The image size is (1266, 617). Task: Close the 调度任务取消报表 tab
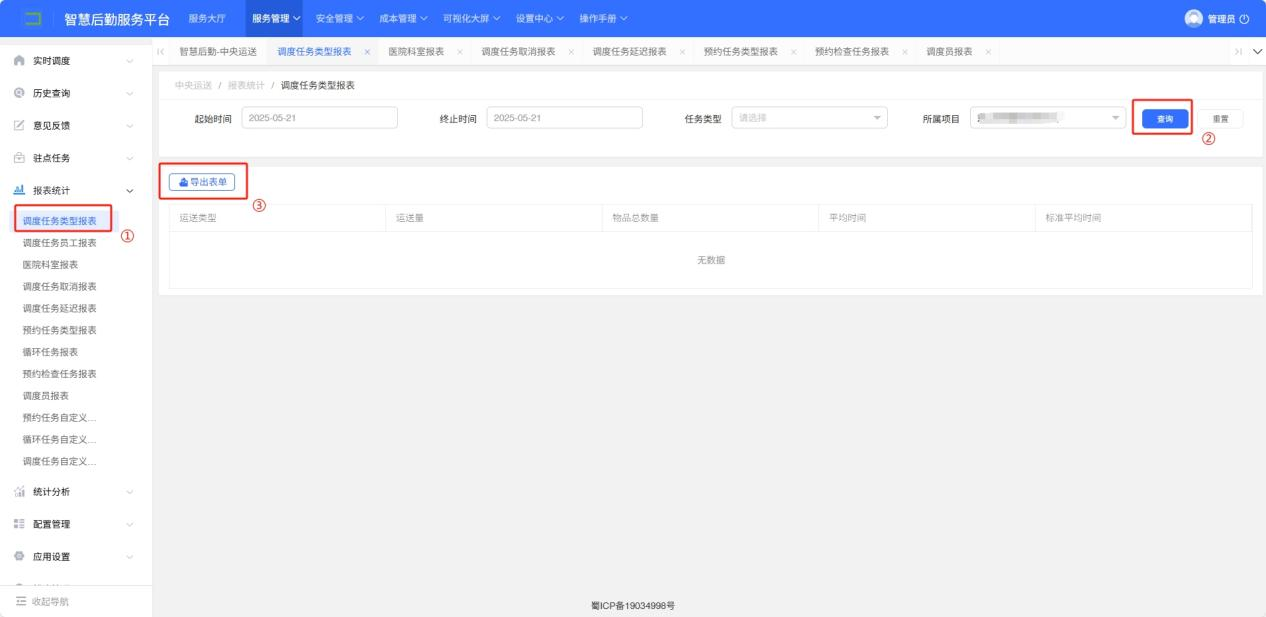coord(570,51)
